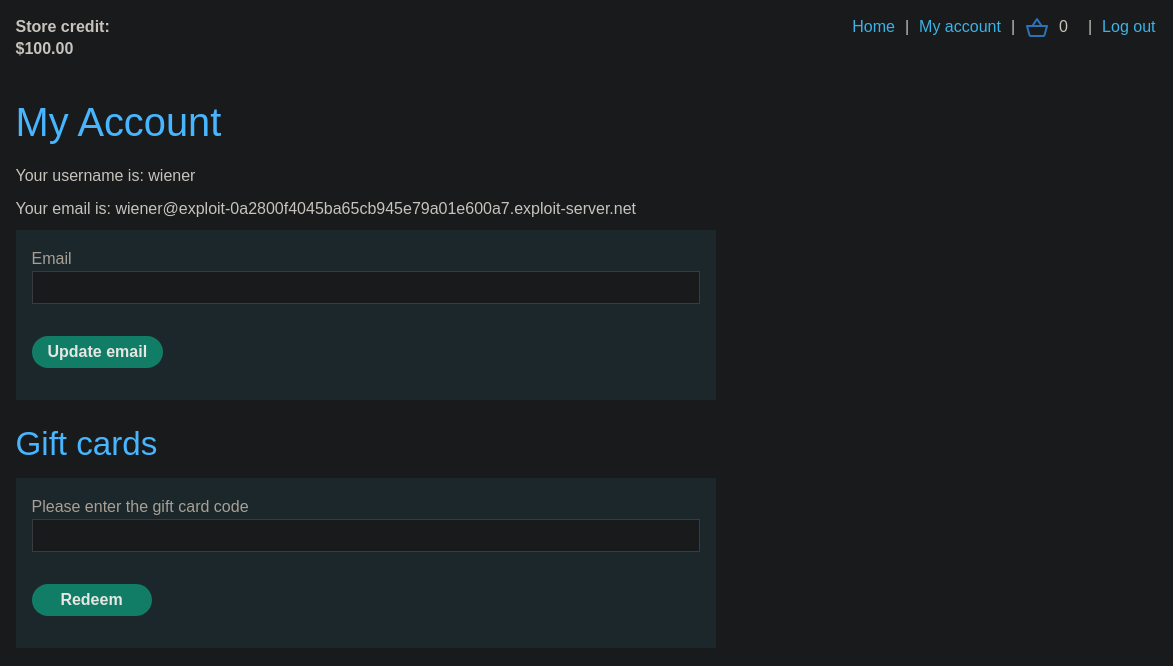Click the 'Your username is: wiener' text

(x=105, y=176)
